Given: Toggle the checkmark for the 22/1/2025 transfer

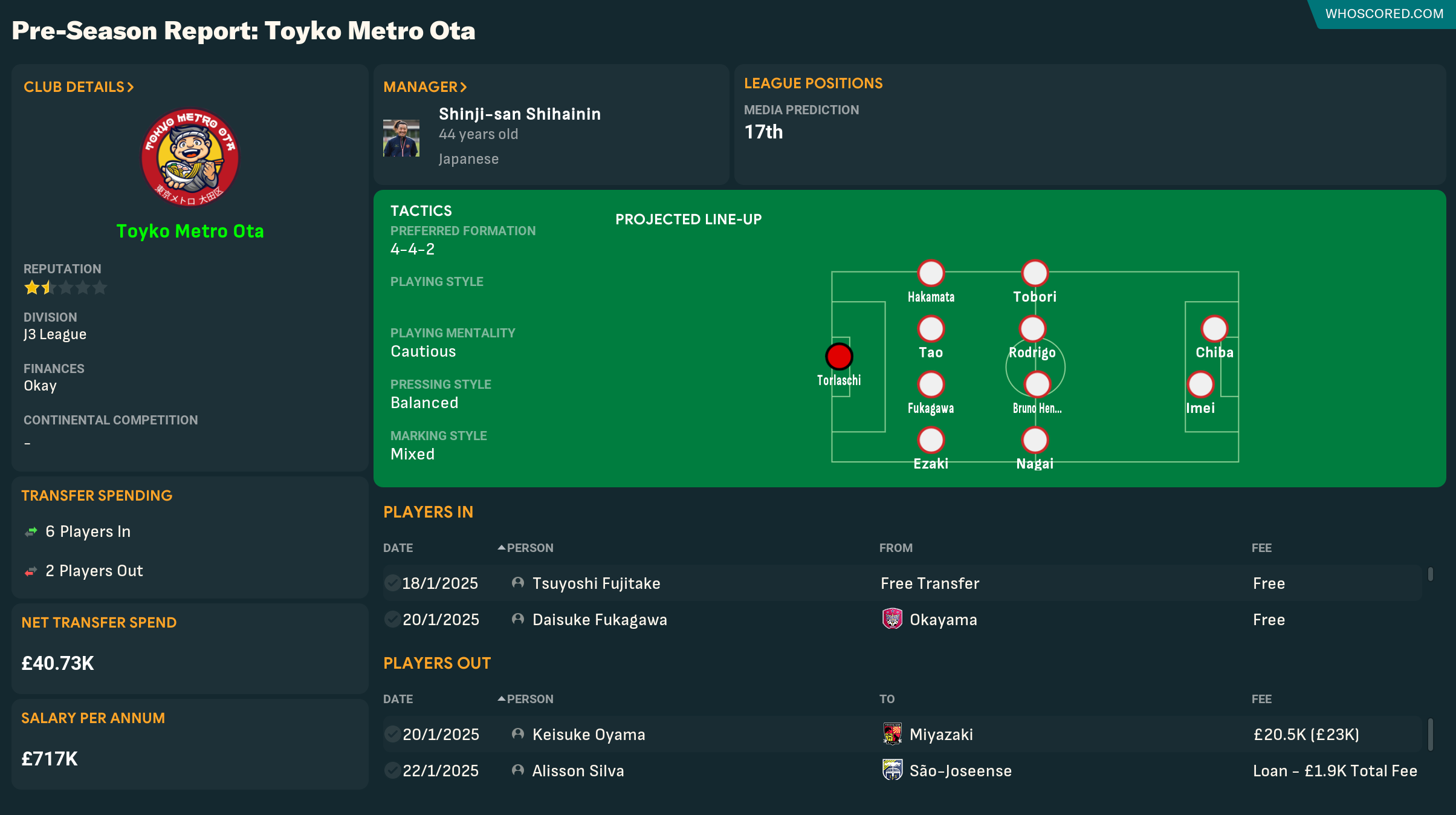Looking at the screenshot, I should pyautogui.click(x=392, y=770).
